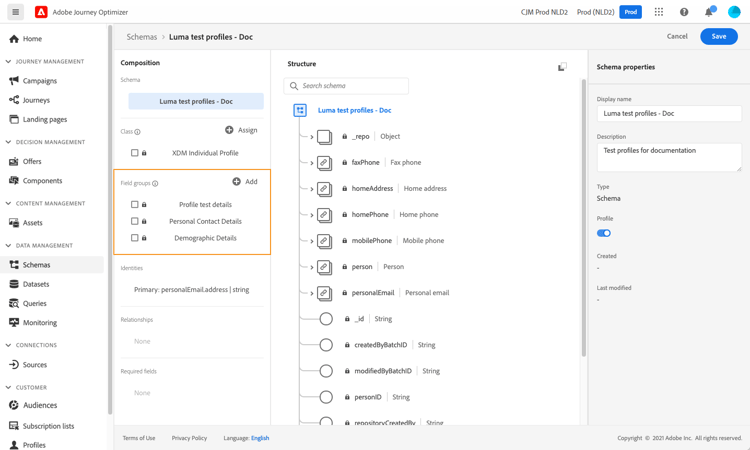Check the Profile test details checkbox

tap(135, 204)
